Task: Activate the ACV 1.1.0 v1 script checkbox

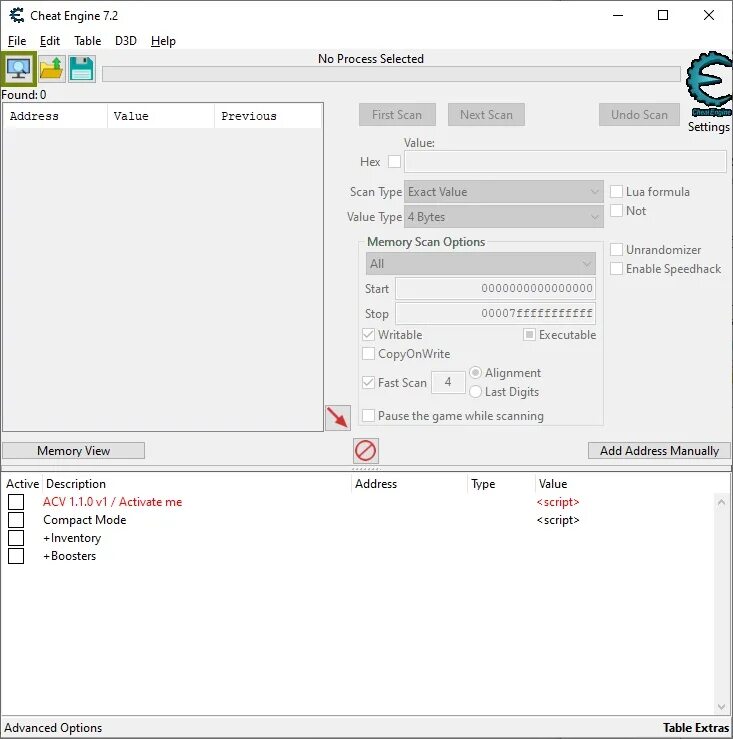Action: coord(16,502)
